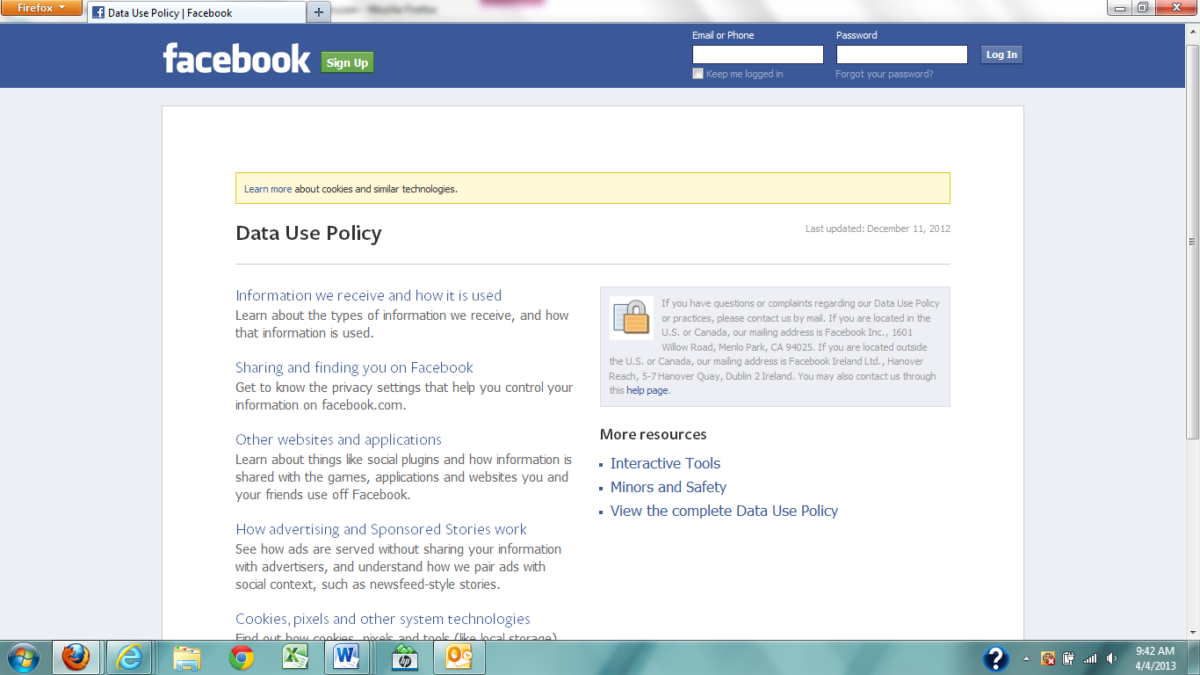Minimize the Firefox window
The width and height of the screenshot is (1200, 675).
[x=1118, y=8]
